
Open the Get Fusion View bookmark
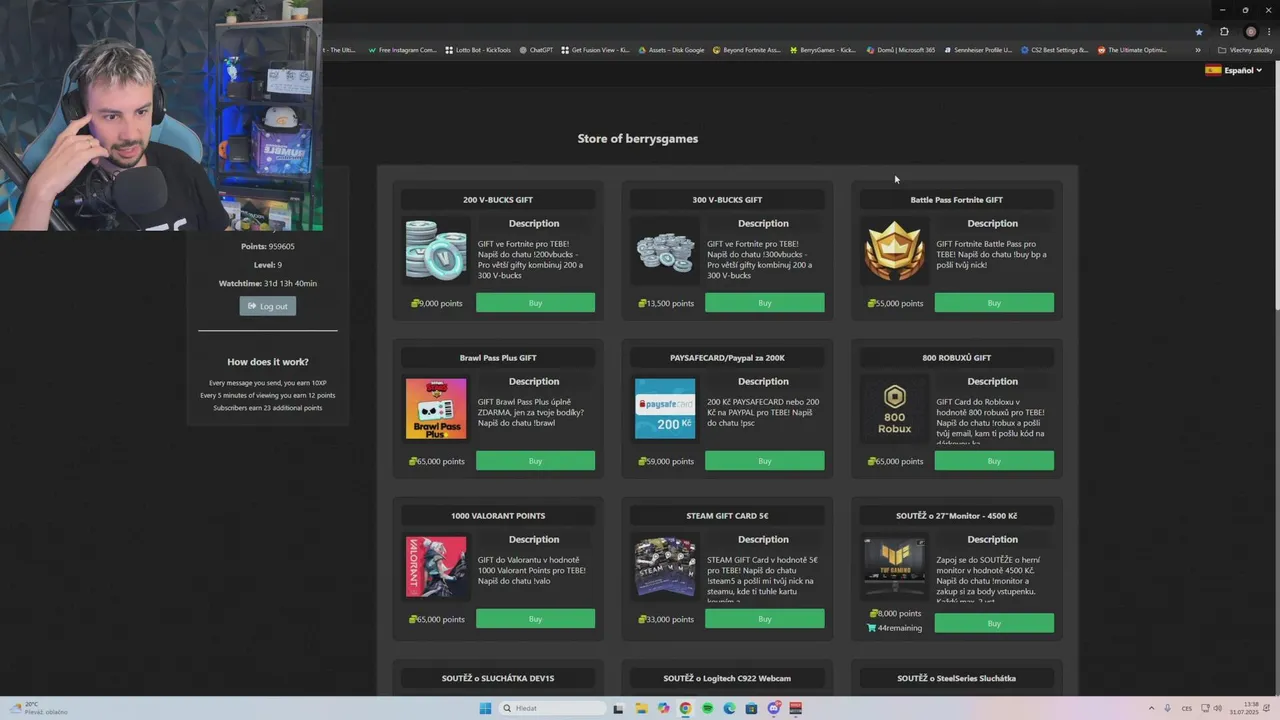click(x=595, y=50)
